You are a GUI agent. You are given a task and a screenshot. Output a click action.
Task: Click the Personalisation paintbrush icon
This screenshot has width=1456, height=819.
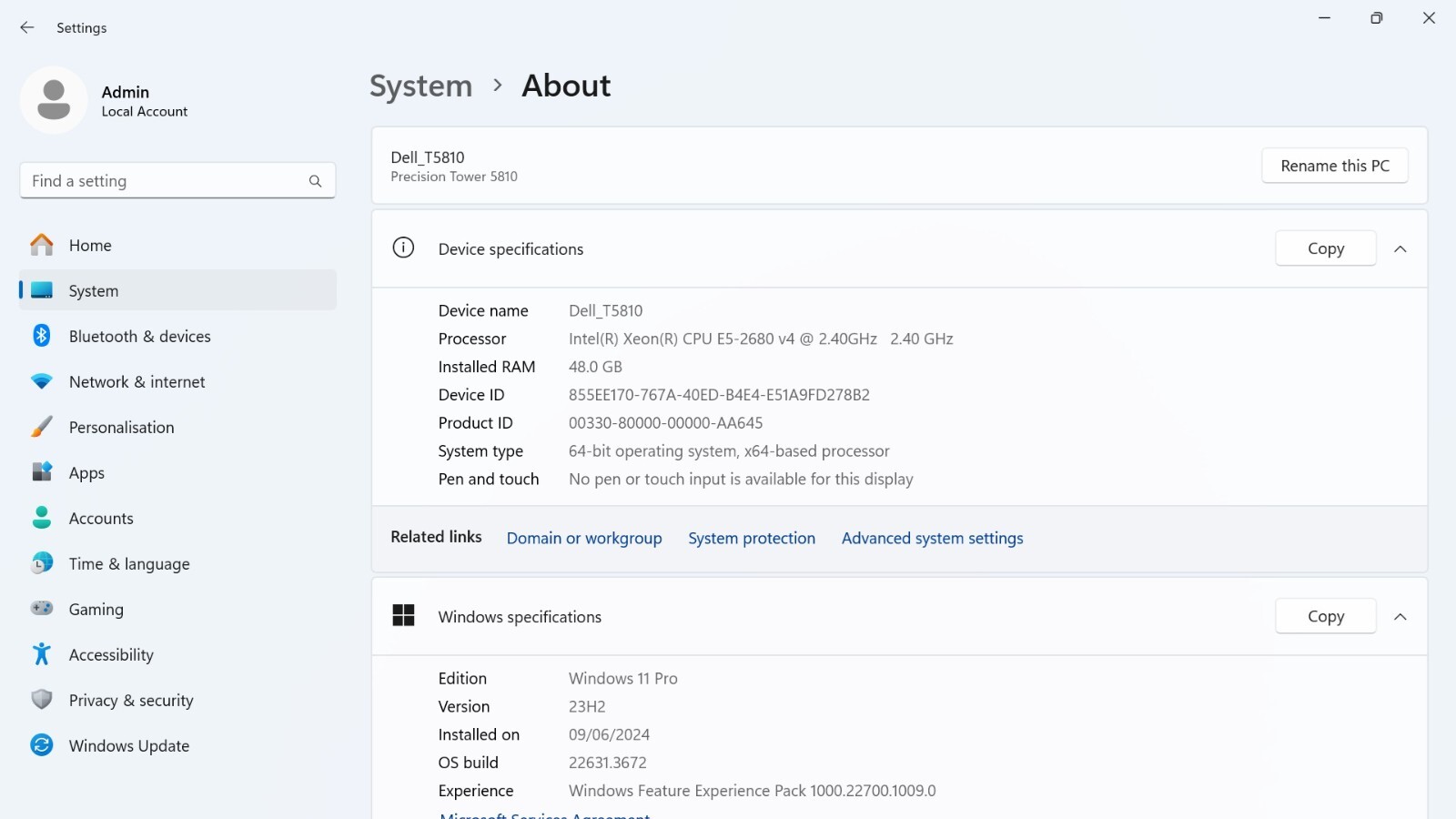pyautogui.click(x=42, y=427)
